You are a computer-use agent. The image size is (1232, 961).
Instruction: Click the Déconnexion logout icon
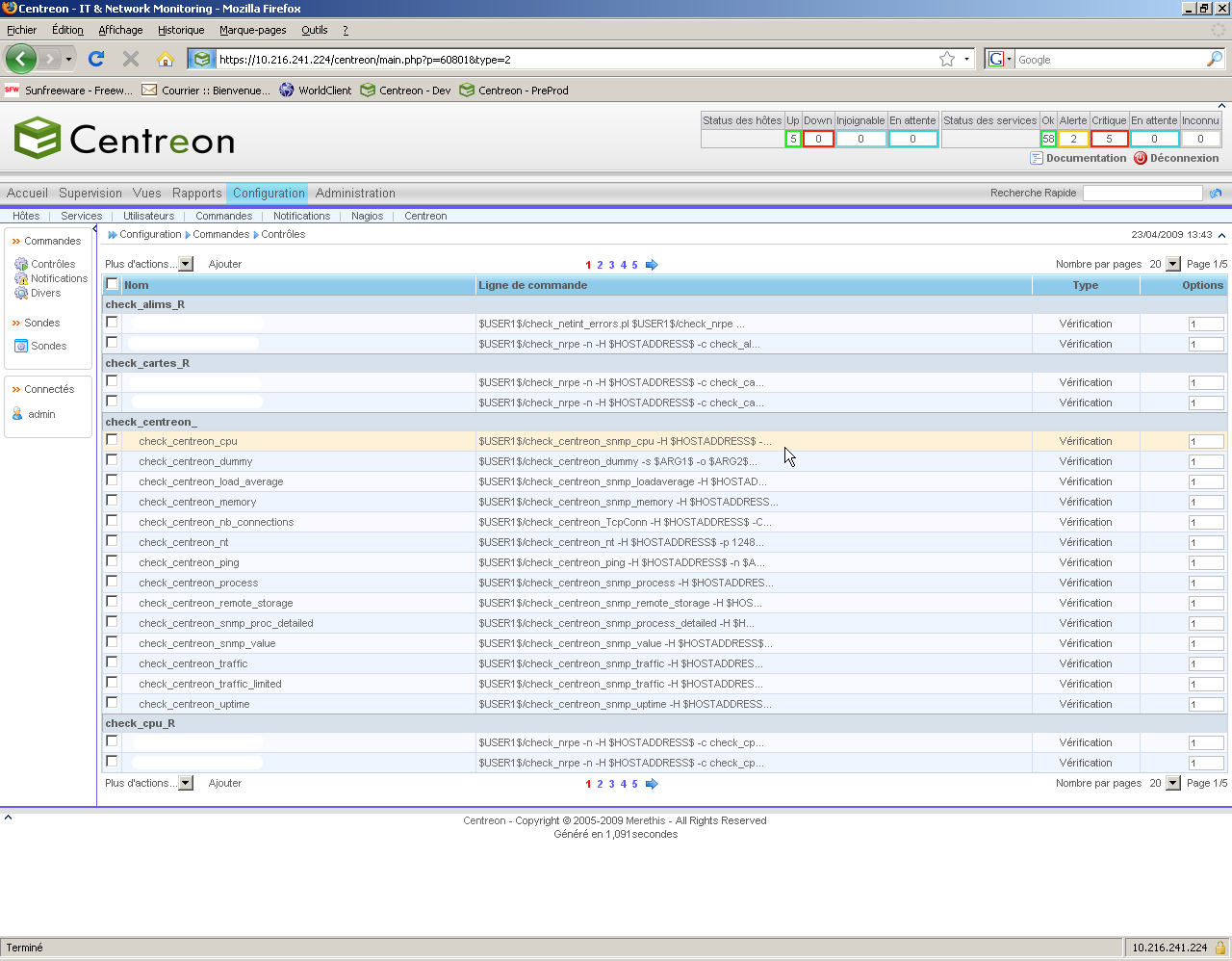point(1141,158)
